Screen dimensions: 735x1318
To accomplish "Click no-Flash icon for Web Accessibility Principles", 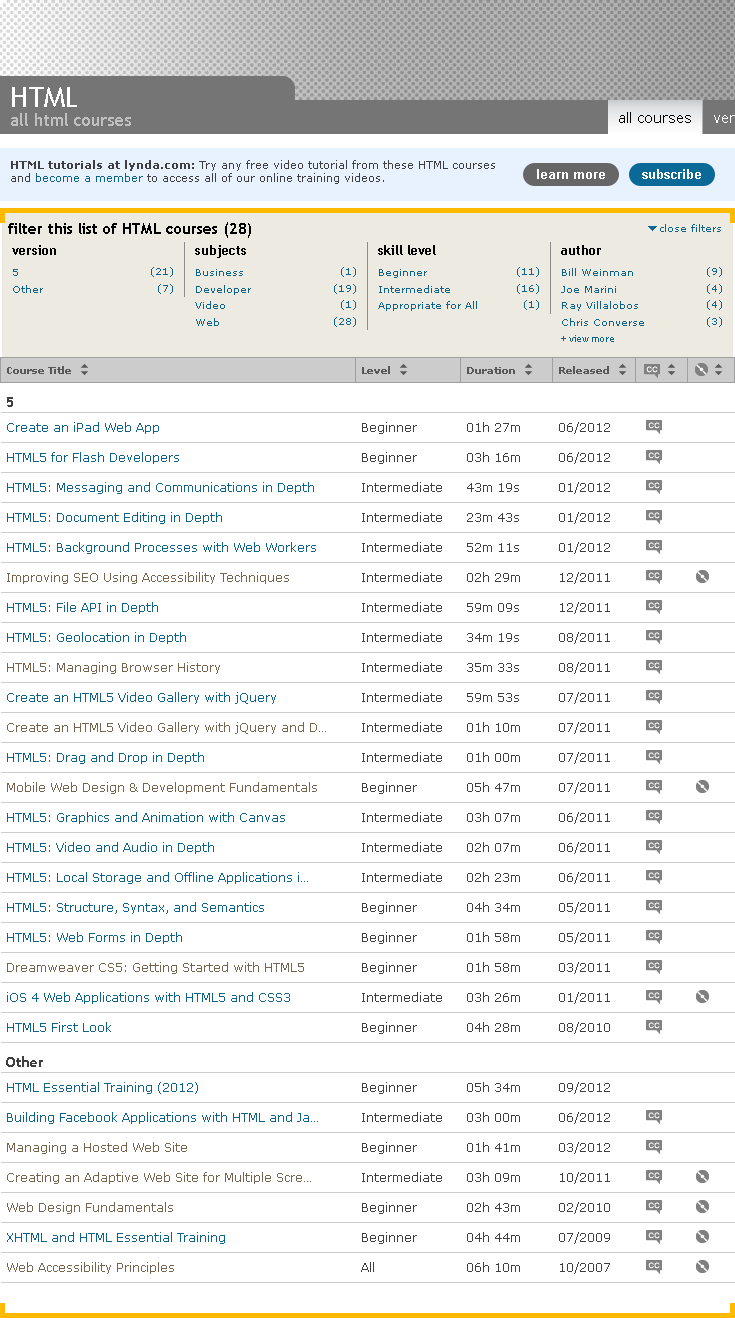I will point(702,1266).
